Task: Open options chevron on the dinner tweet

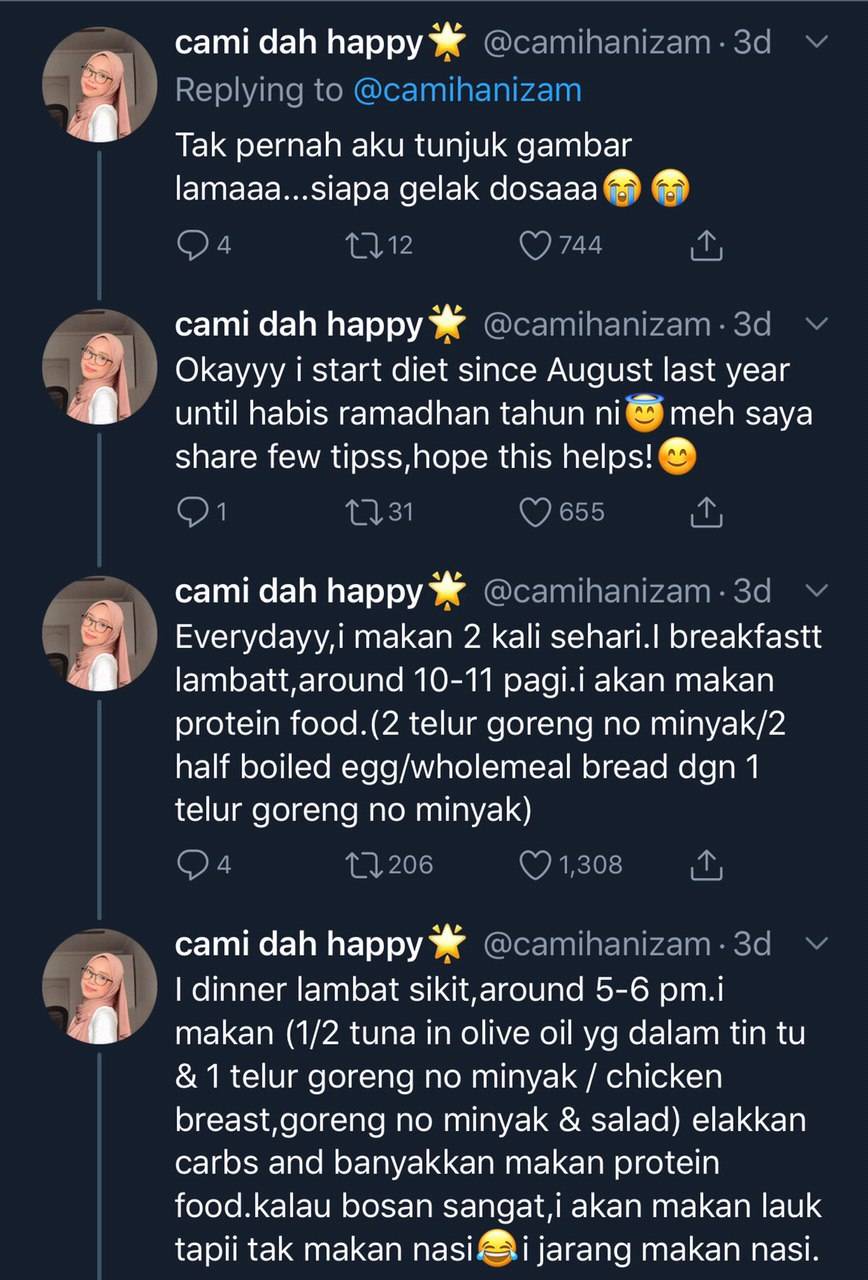Action: pyautogui.click(x=817, y=943)
